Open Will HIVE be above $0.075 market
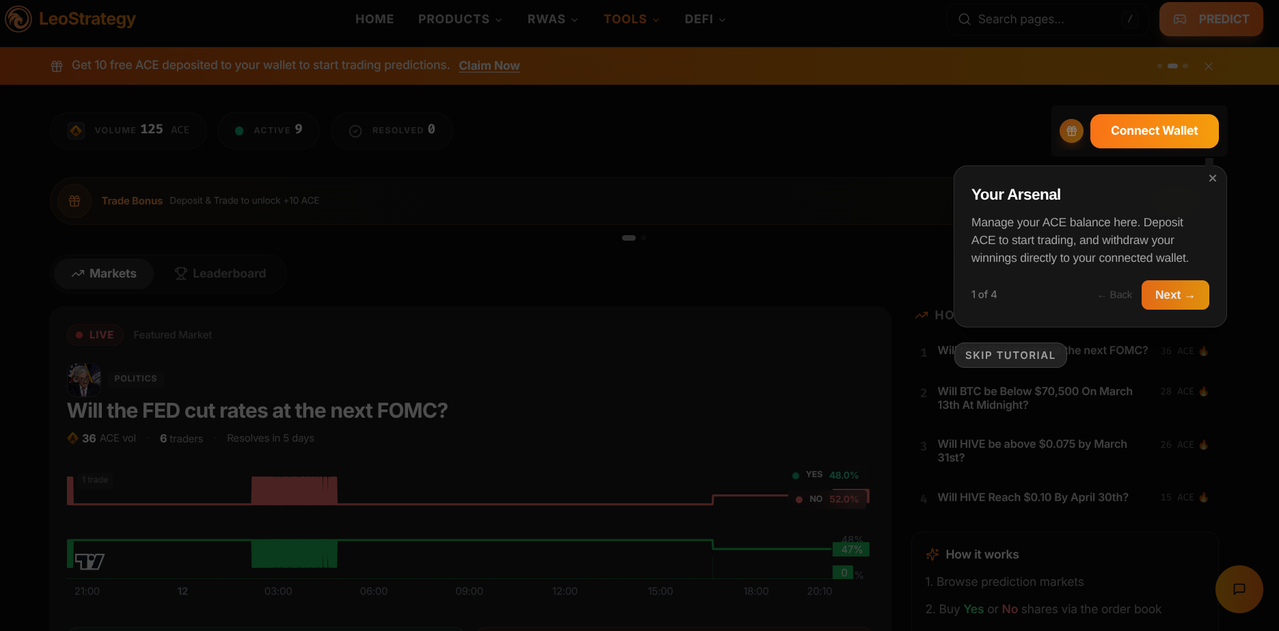1279x631 pixels. [1032, 450]
